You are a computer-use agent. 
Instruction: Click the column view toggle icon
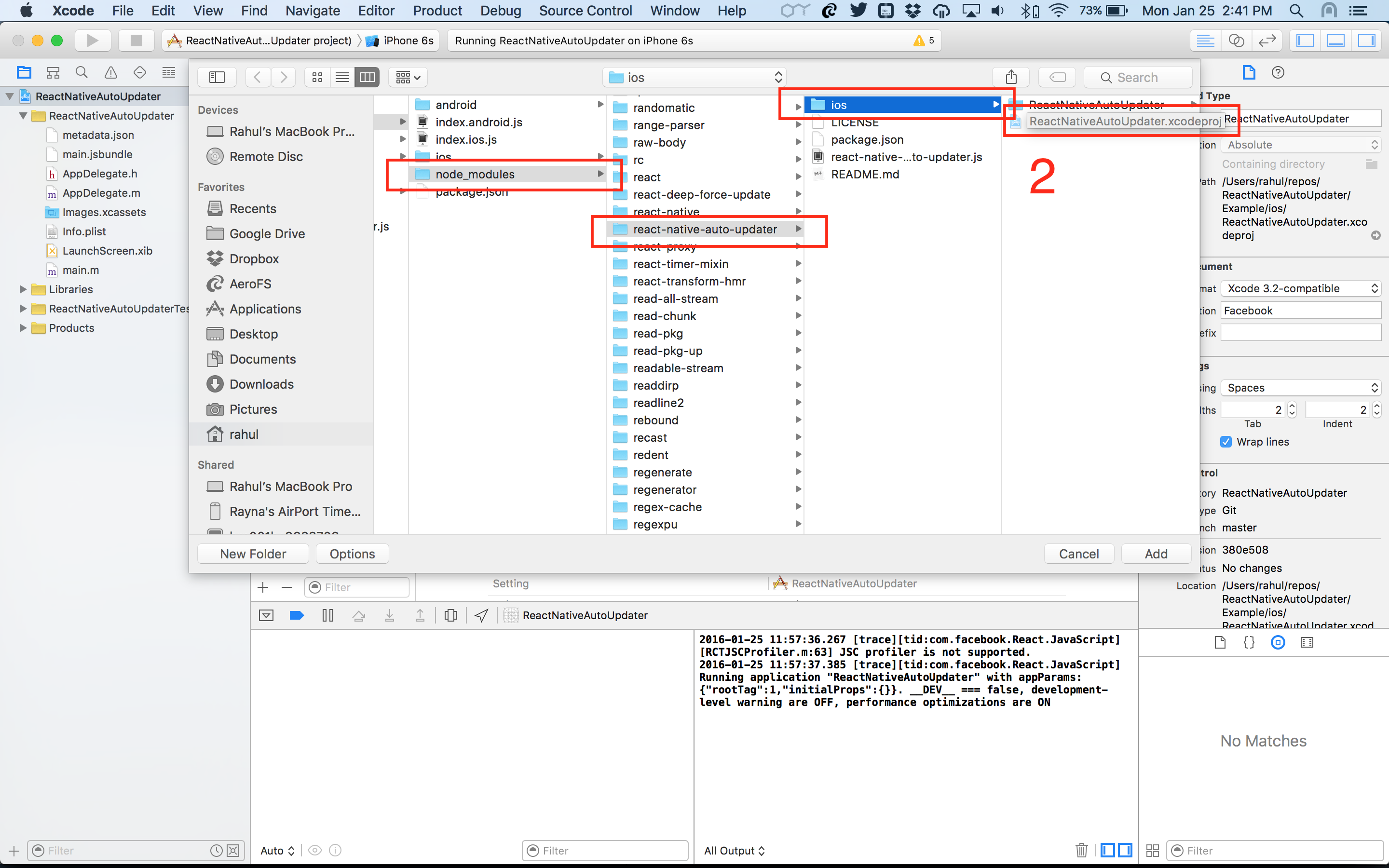click(x=367, y=77)
